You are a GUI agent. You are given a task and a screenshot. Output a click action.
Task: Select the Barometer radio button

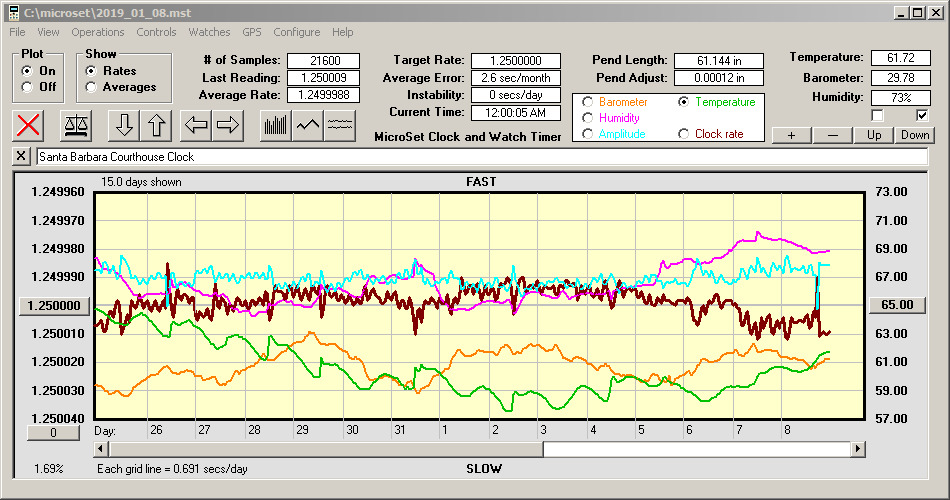(587, 102)
